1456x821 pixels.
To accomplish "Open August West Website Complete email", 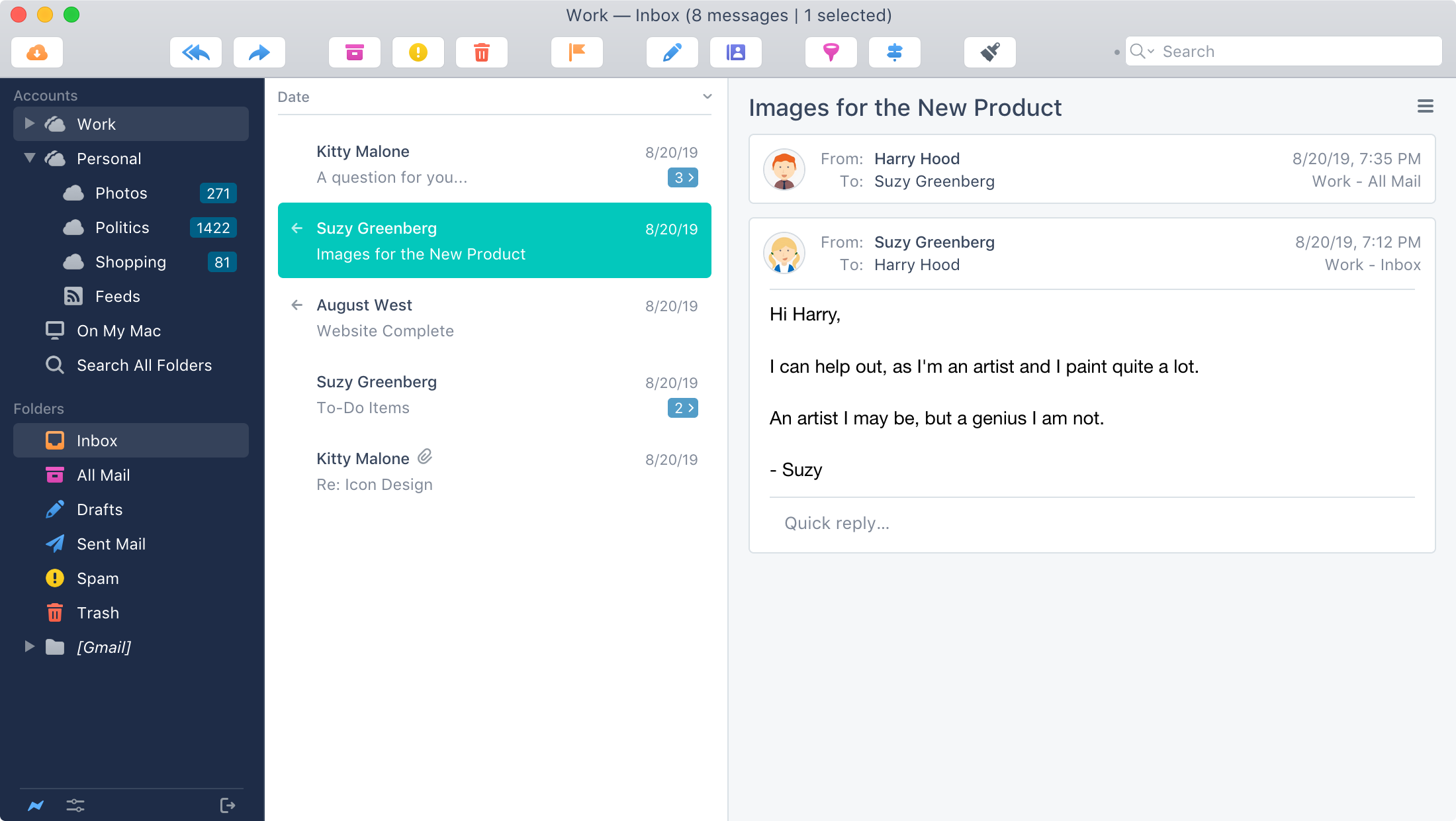I will click(495, 318).
